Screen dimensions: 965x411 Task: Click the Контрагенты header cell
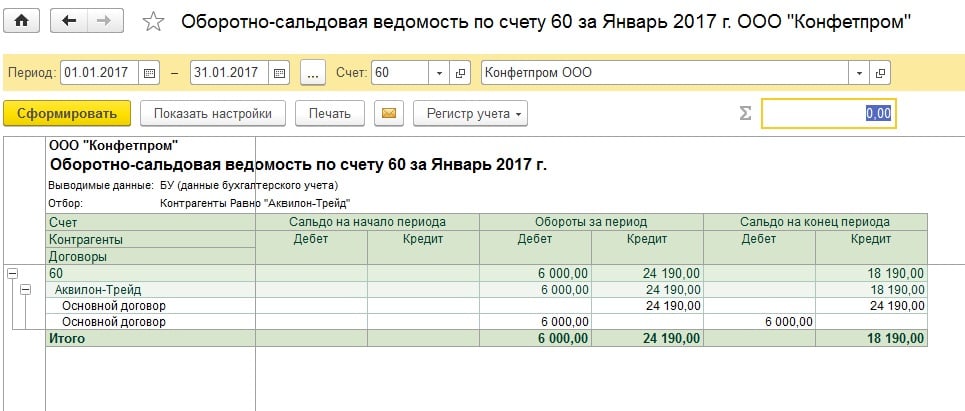150,239
